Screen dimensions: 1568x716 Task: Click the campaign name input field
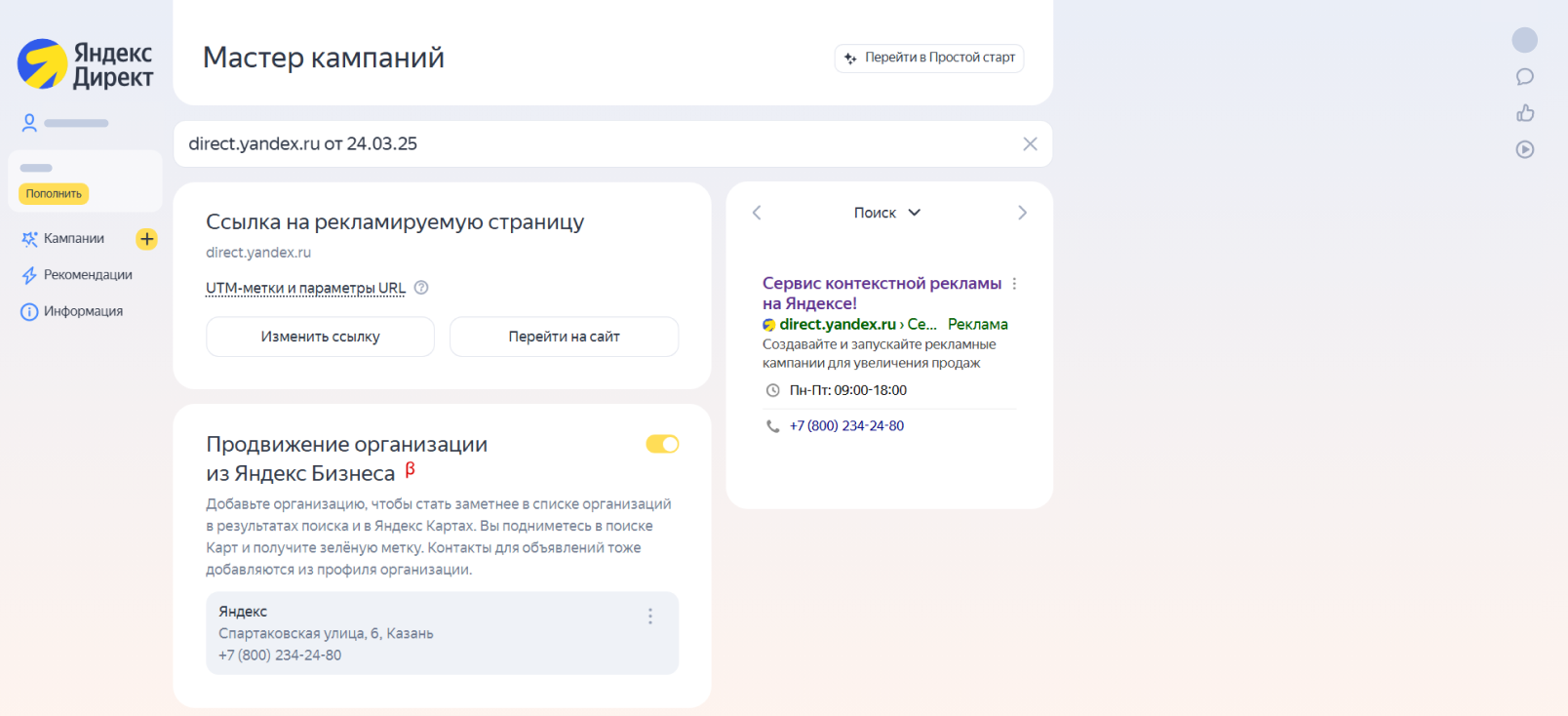coord(612,144)
